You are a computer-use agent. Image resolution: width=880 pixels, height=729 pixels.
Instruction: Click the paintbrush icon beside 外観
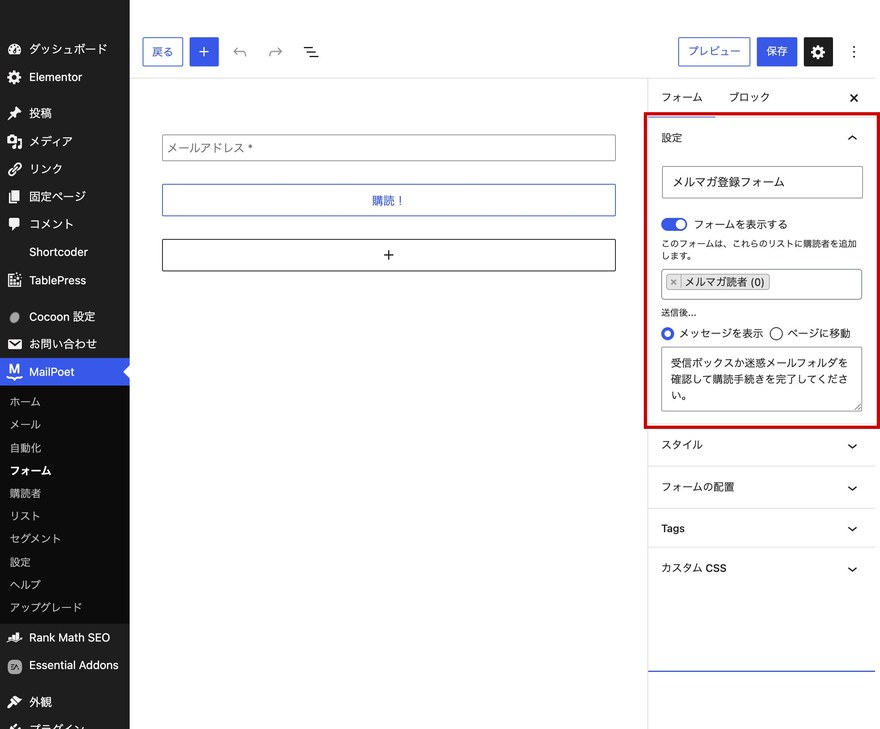(15, 702)
